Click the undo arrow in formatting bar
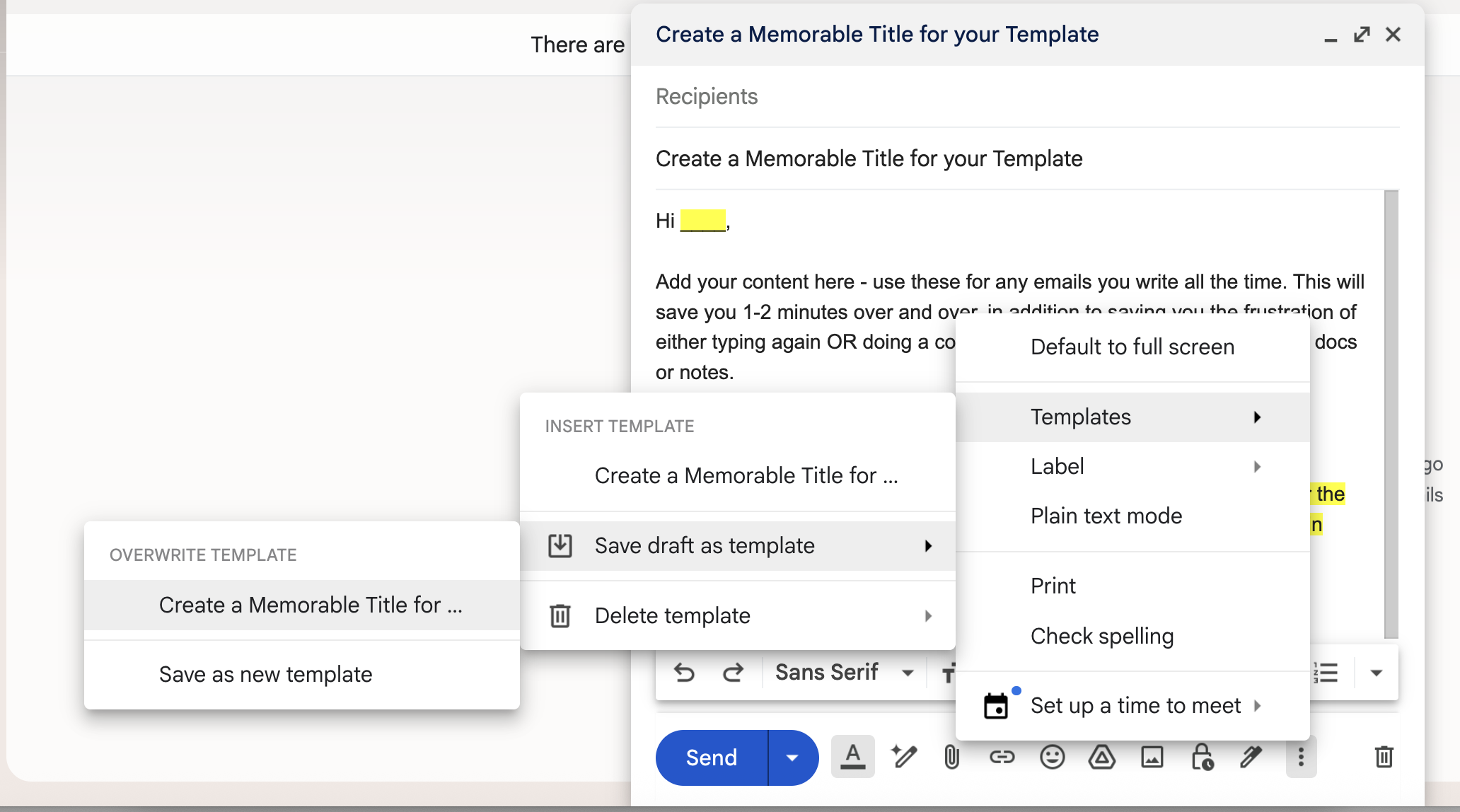The height and width of the screenshot is (812, 1460). pyautogui.click(x=684, y=672)
